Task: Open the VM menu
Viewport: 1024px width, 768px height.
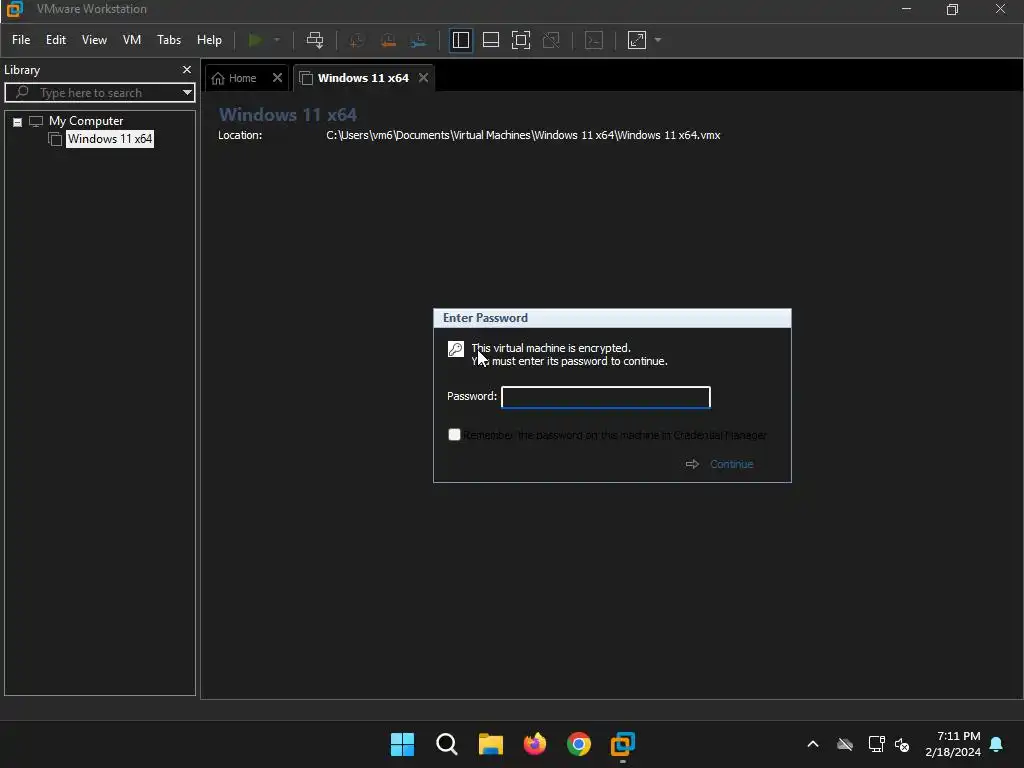Action: point(132,40)
